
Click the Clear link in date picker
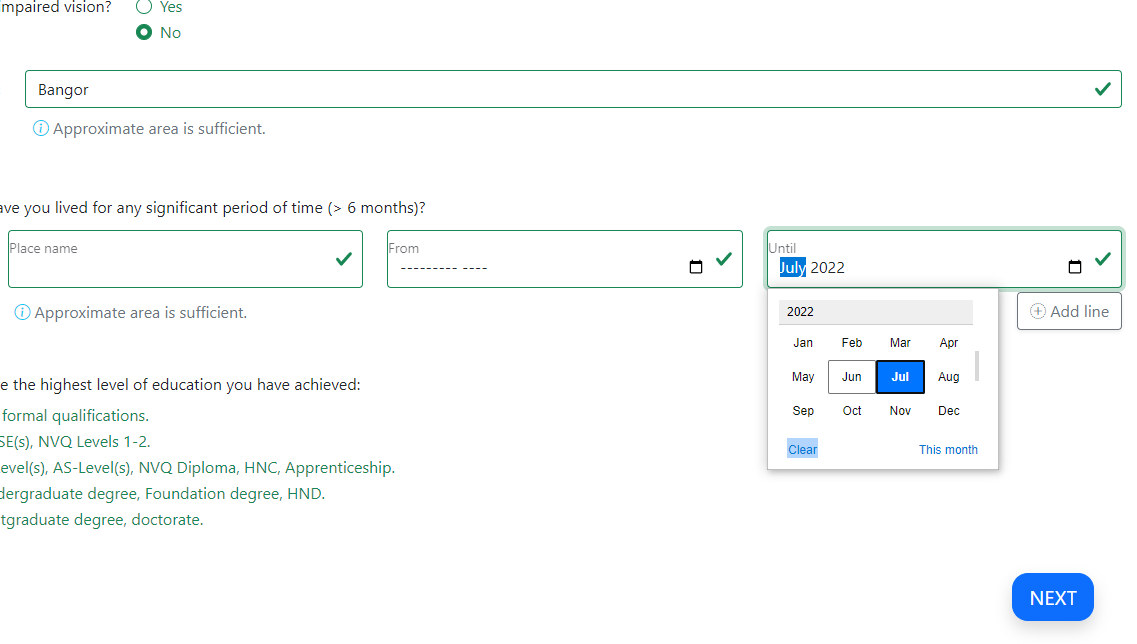[x=802, y=450]
